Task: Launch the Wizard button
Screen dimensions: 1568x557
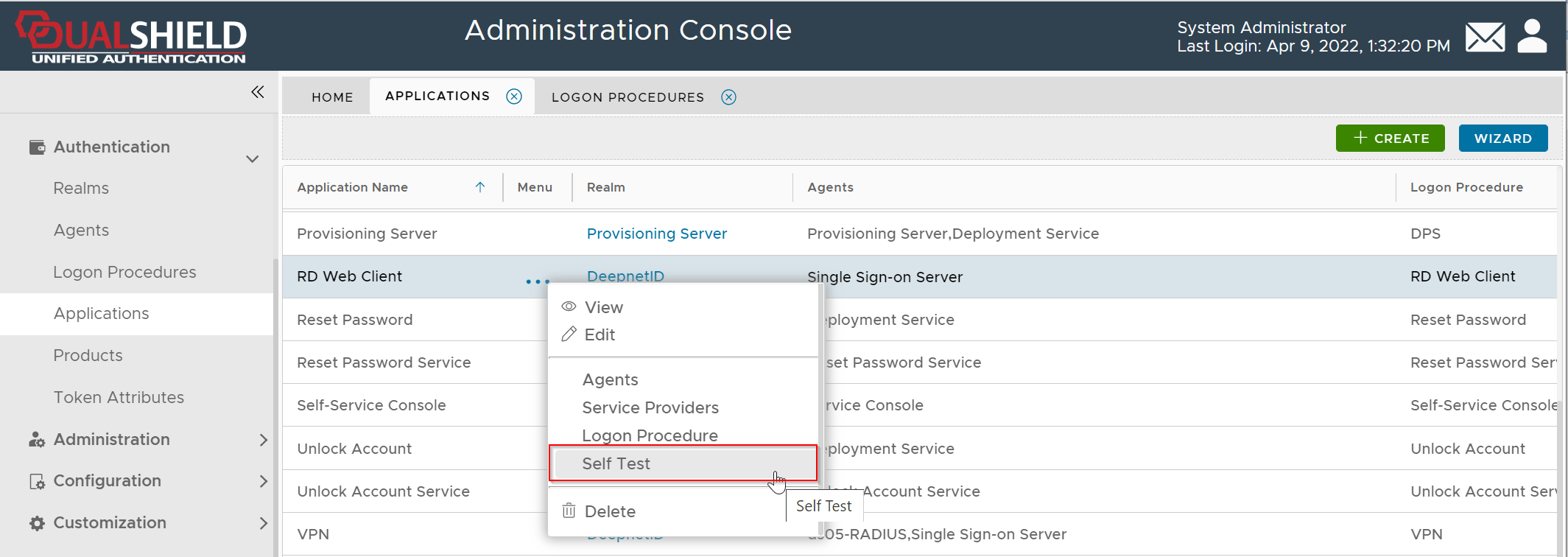Action: coord(1502,139)
